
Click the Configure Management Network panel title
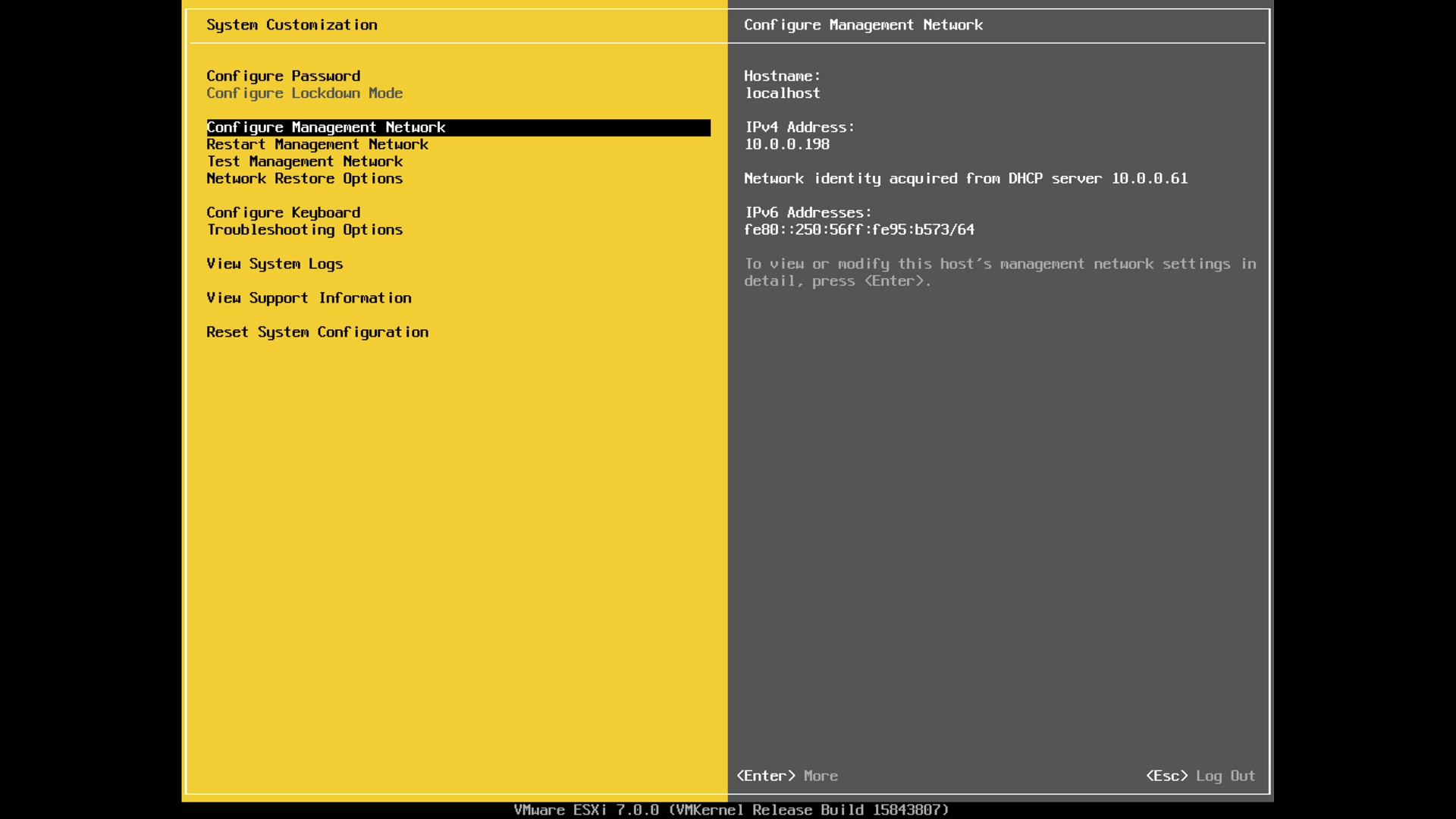click(863, 25)
